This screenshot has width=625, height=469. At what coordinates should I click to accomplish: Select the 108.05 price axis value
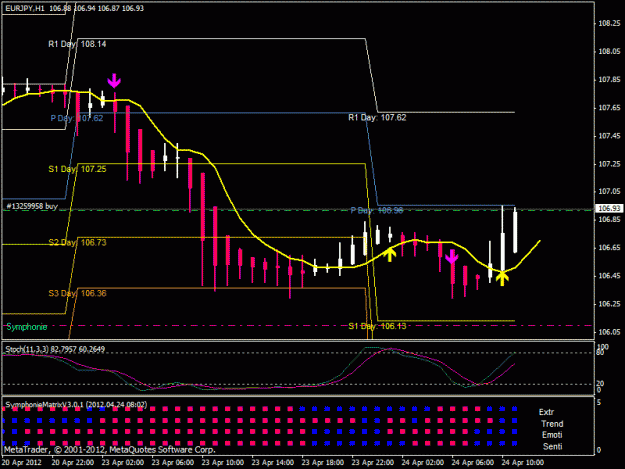coord(609,51)
